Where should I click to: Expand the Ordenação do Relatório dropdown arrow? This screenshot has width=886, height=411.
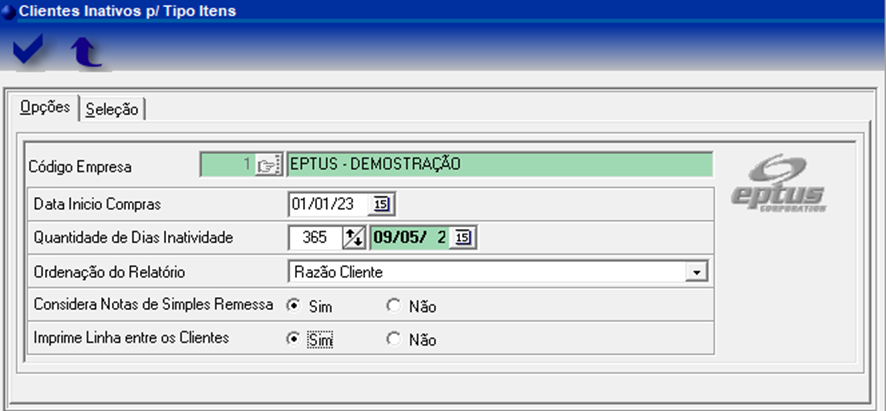click(x=697, y=272)
